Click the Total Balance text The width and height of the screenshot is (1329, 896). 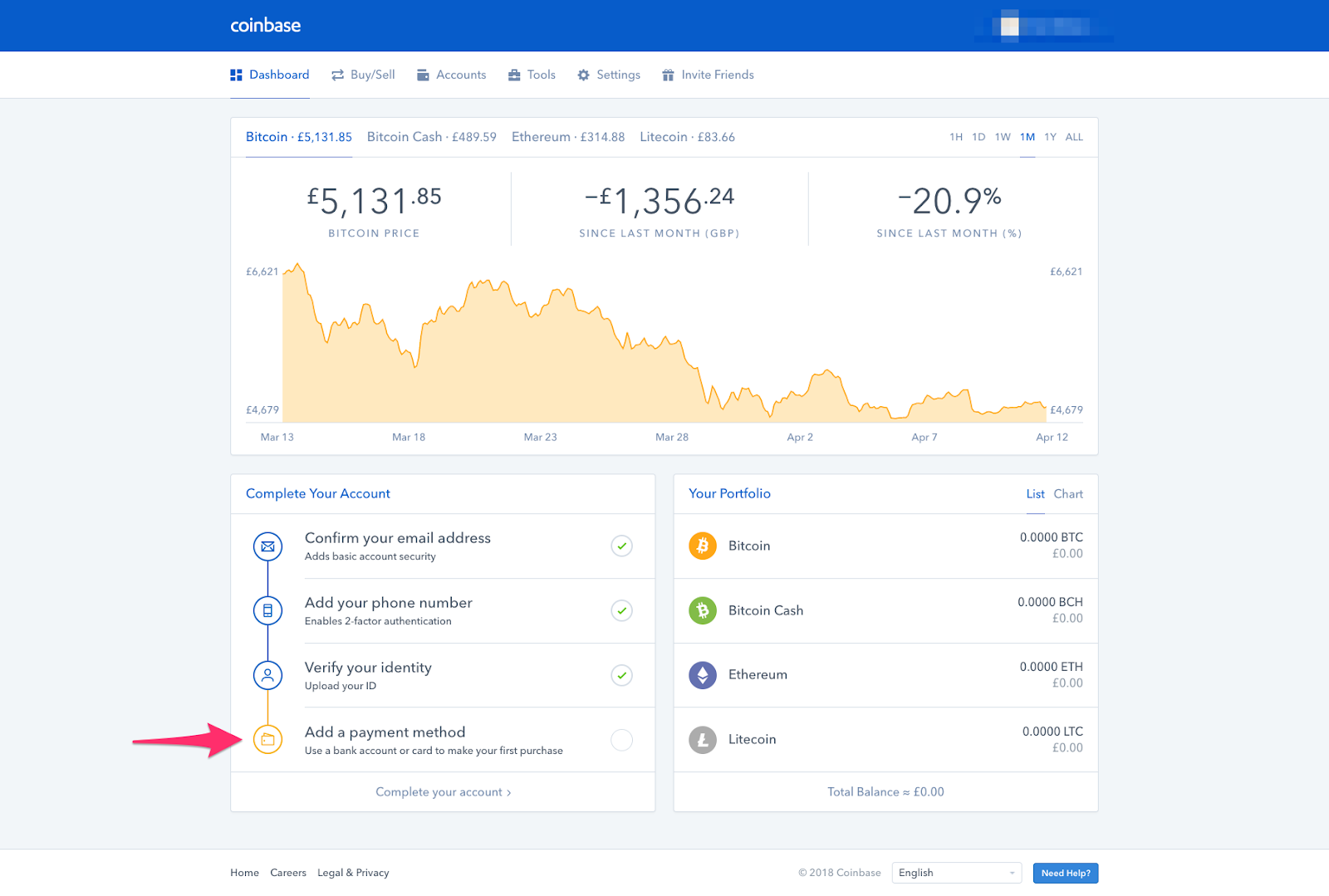[x=885, y=792]
